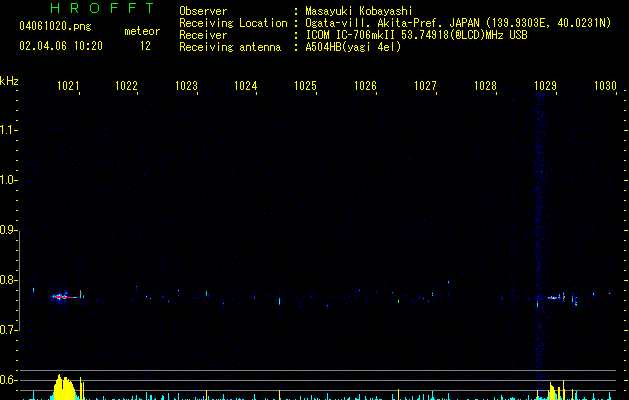Viewport: 629px width, 400px height.
Task: Click the 1027 time axis label
Action: pos(425,86)
